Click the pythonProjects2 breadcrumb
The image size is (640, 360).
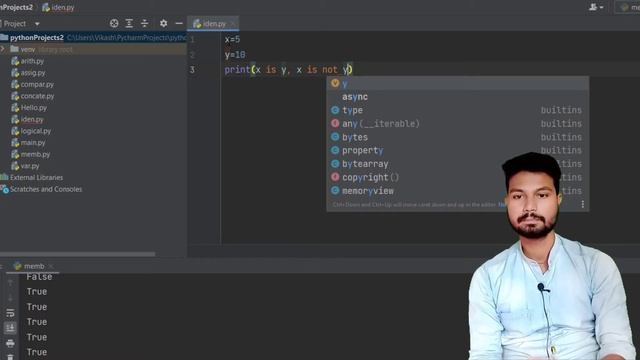16,7
